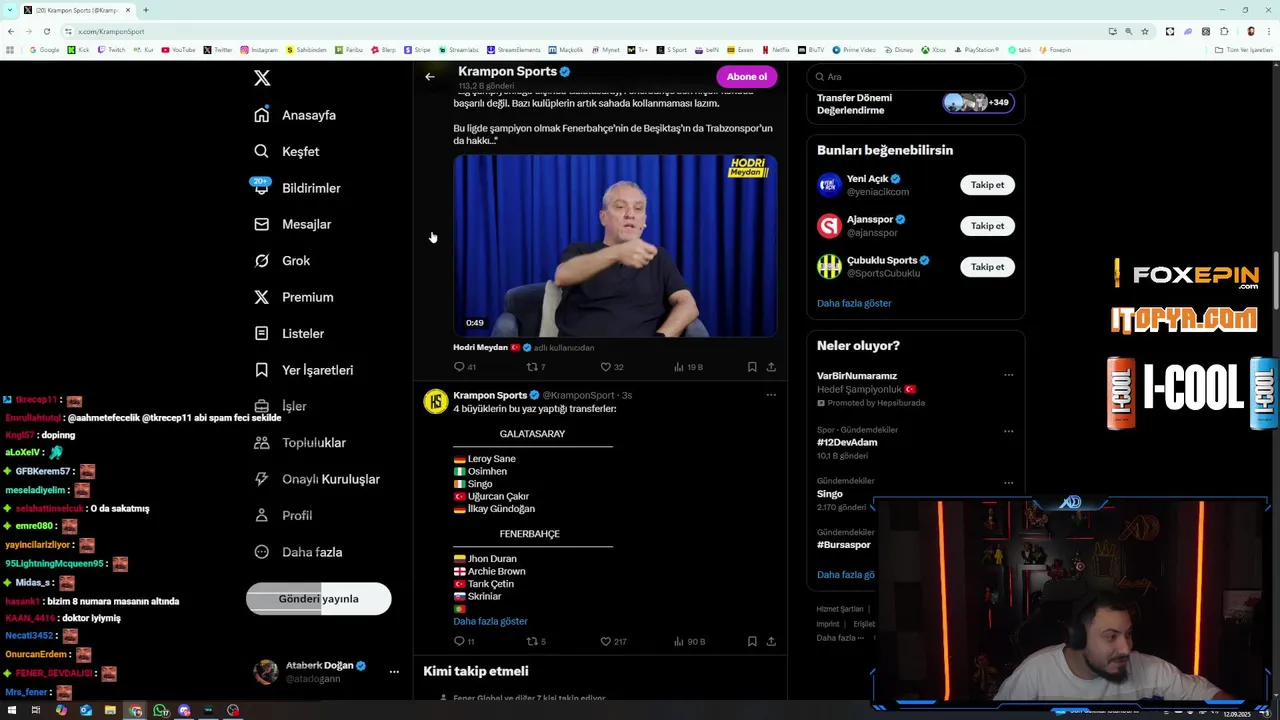Open the +349 listeners space badge
Viewport: 1280px width, 720px height.
(x=978, y=102)
